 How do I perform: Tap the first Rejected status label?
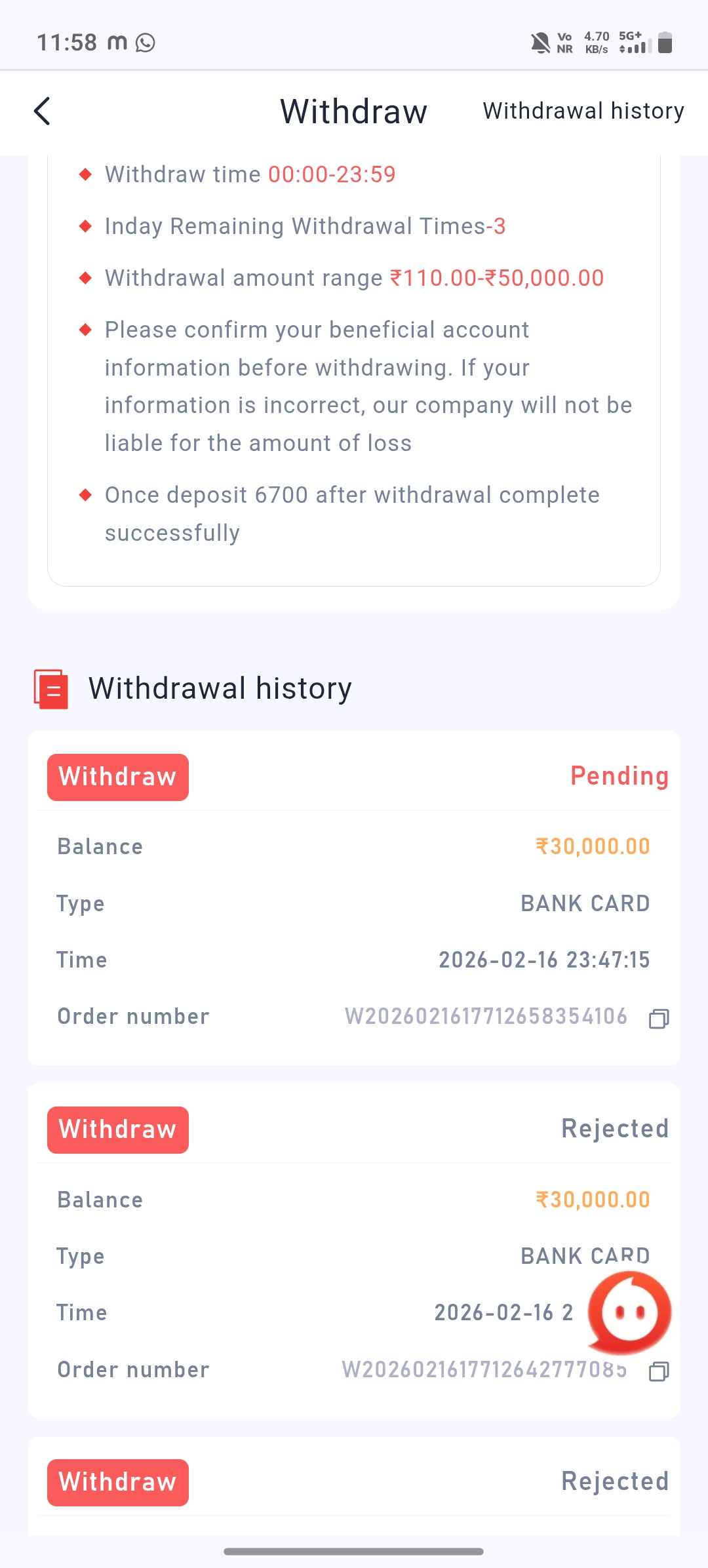(x=614, y=1129)
